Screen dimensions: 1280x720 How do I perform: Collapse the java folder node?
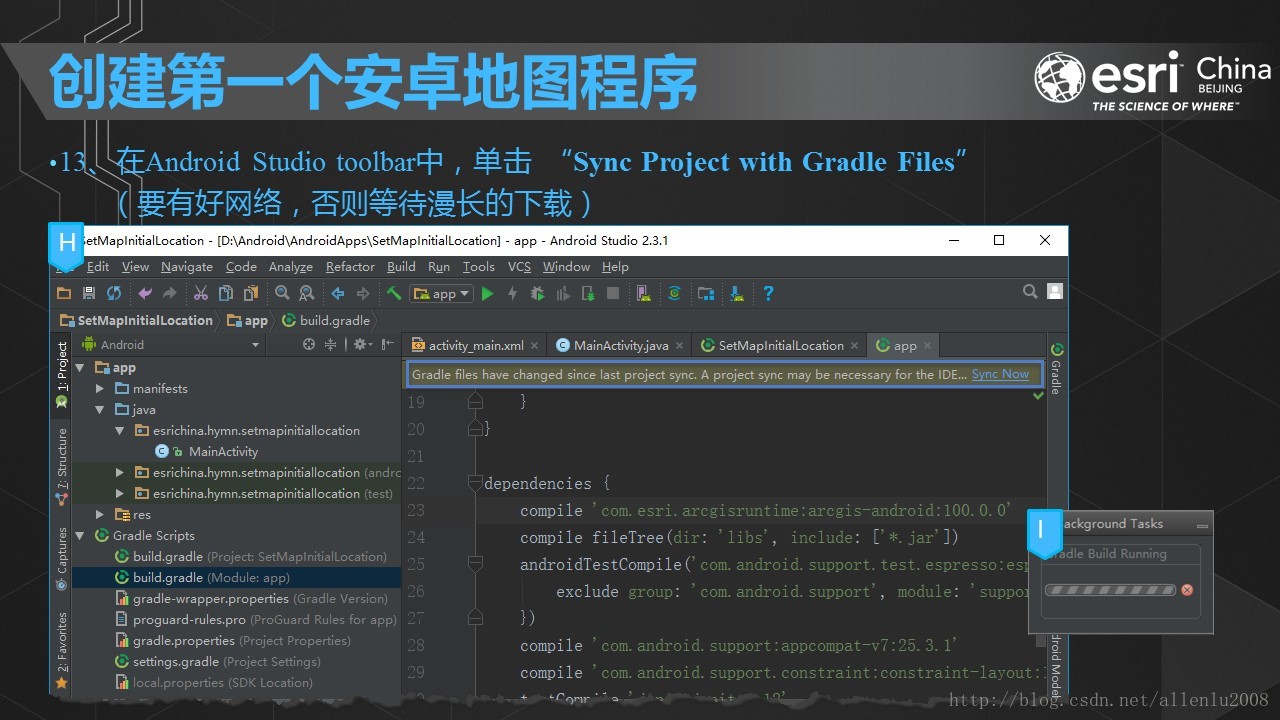coord(100,409)
